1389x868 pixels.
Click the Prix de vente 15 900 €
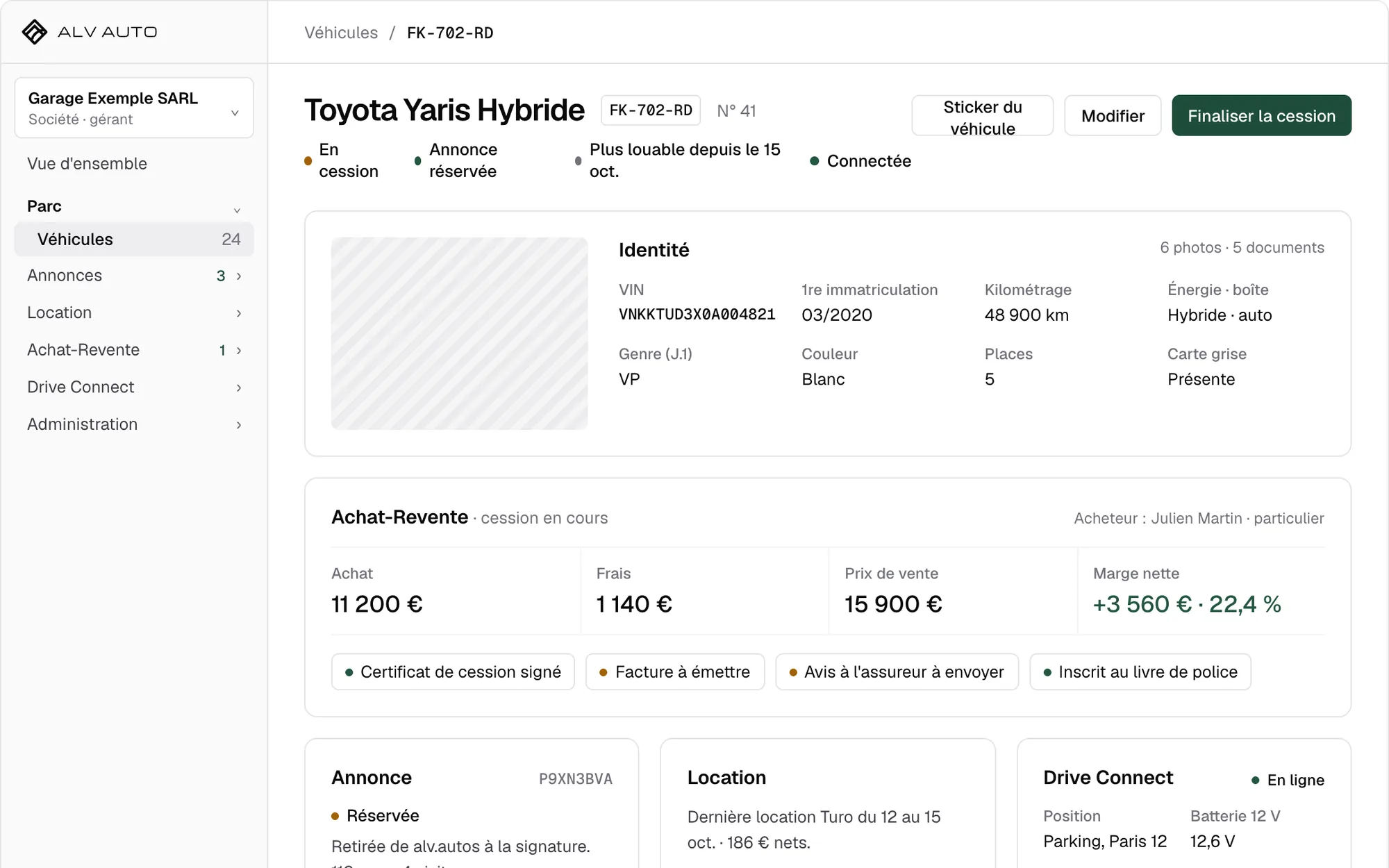893,604
